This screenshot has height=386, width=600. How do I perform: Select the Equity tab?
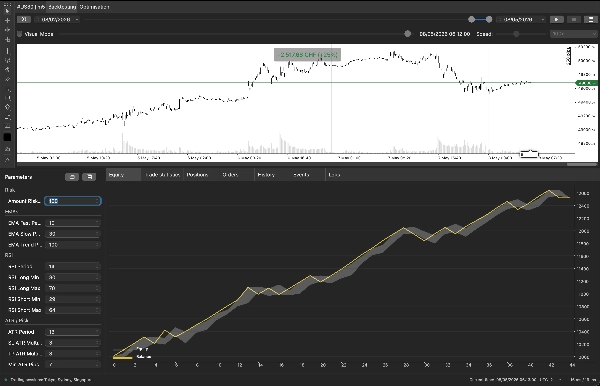tap(123, 175)
